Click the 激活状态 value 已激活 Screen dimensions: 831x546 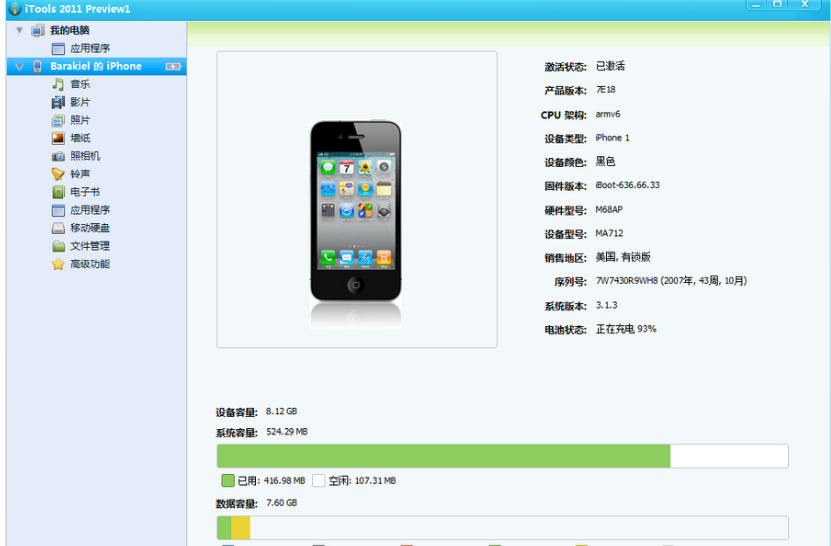point(610,66)
